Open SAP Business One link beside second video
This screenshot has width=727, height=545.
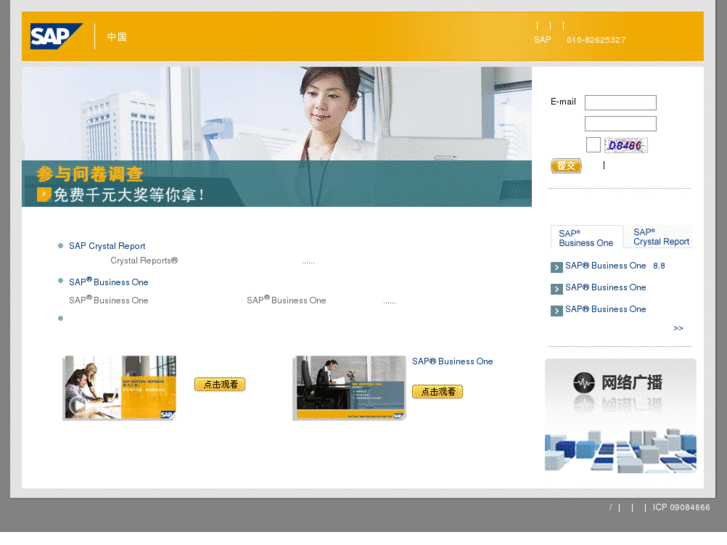[x=453, y=361]
